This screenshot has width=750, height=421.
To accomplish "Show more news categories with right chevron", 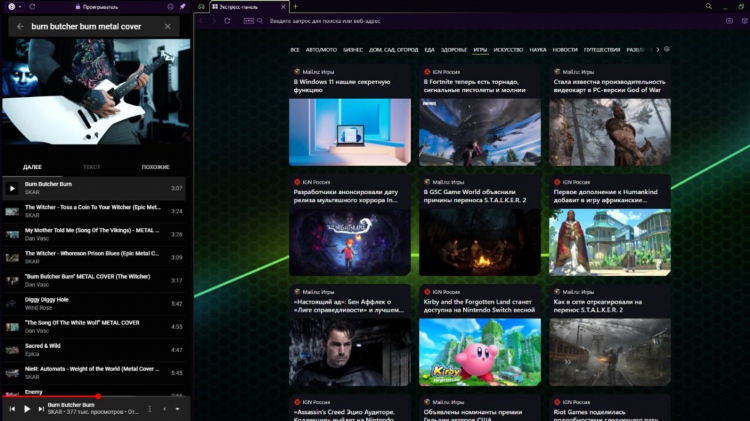I will pyautogui.click(x=658, y=50).
